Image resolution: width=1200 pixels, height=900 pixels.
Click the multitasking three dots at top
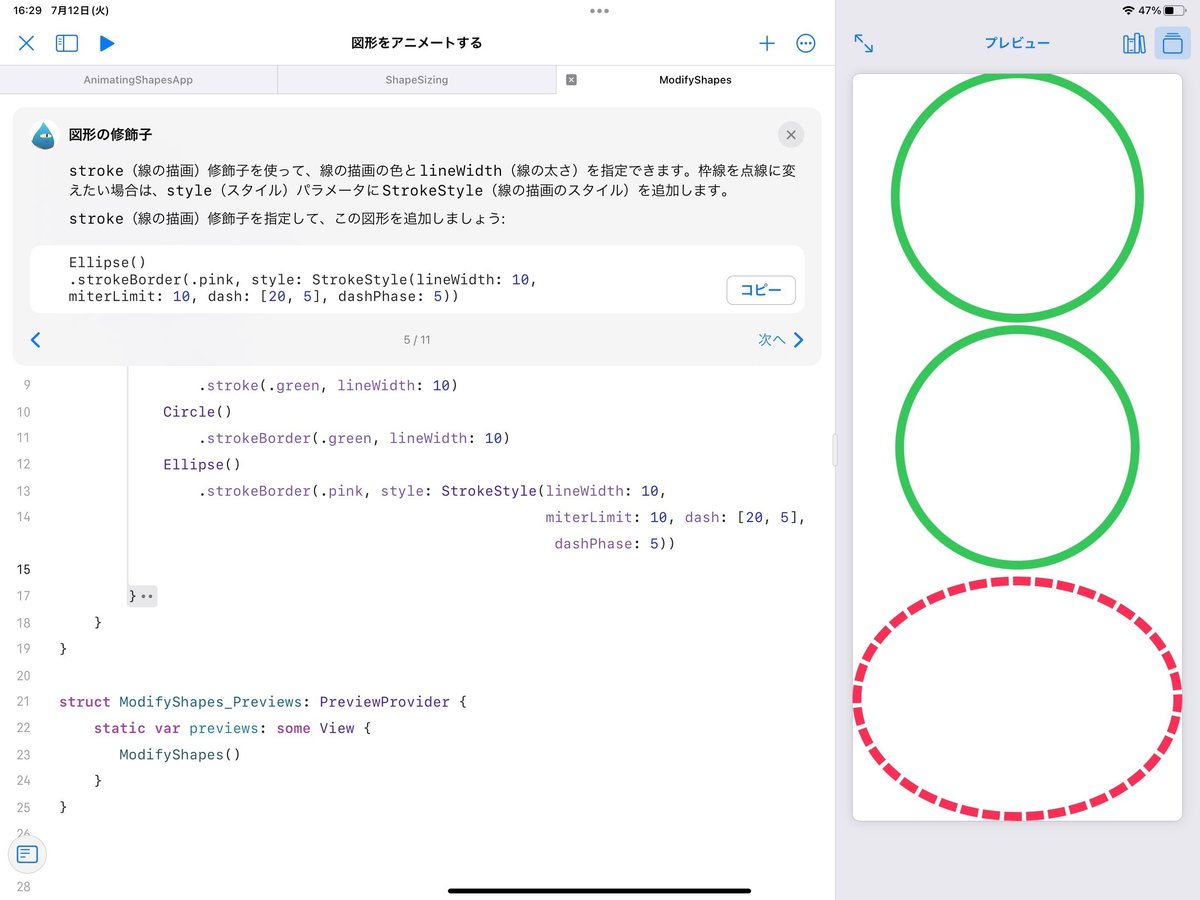pyautogui.click(x=599, y=11)
